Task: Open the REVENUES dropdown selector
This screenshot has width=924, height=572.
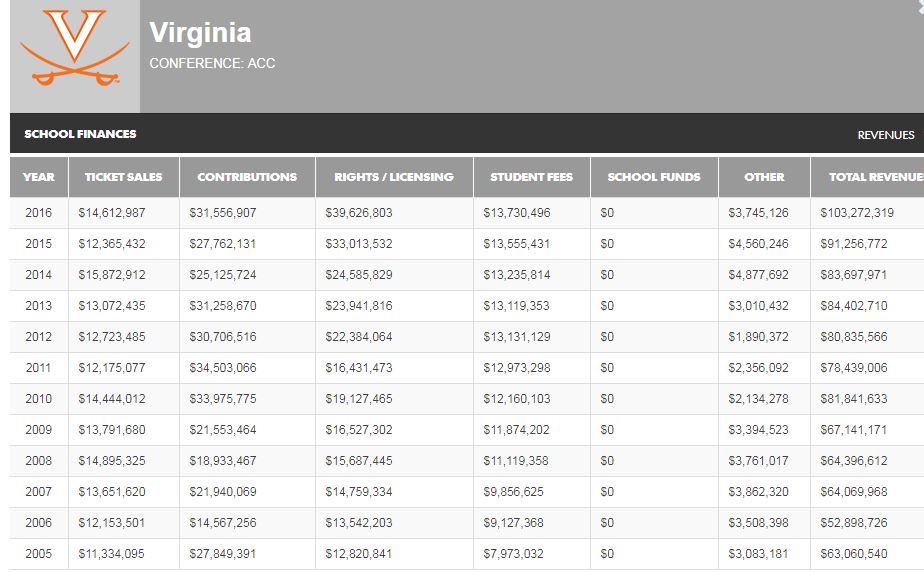Action: (889, 135)
